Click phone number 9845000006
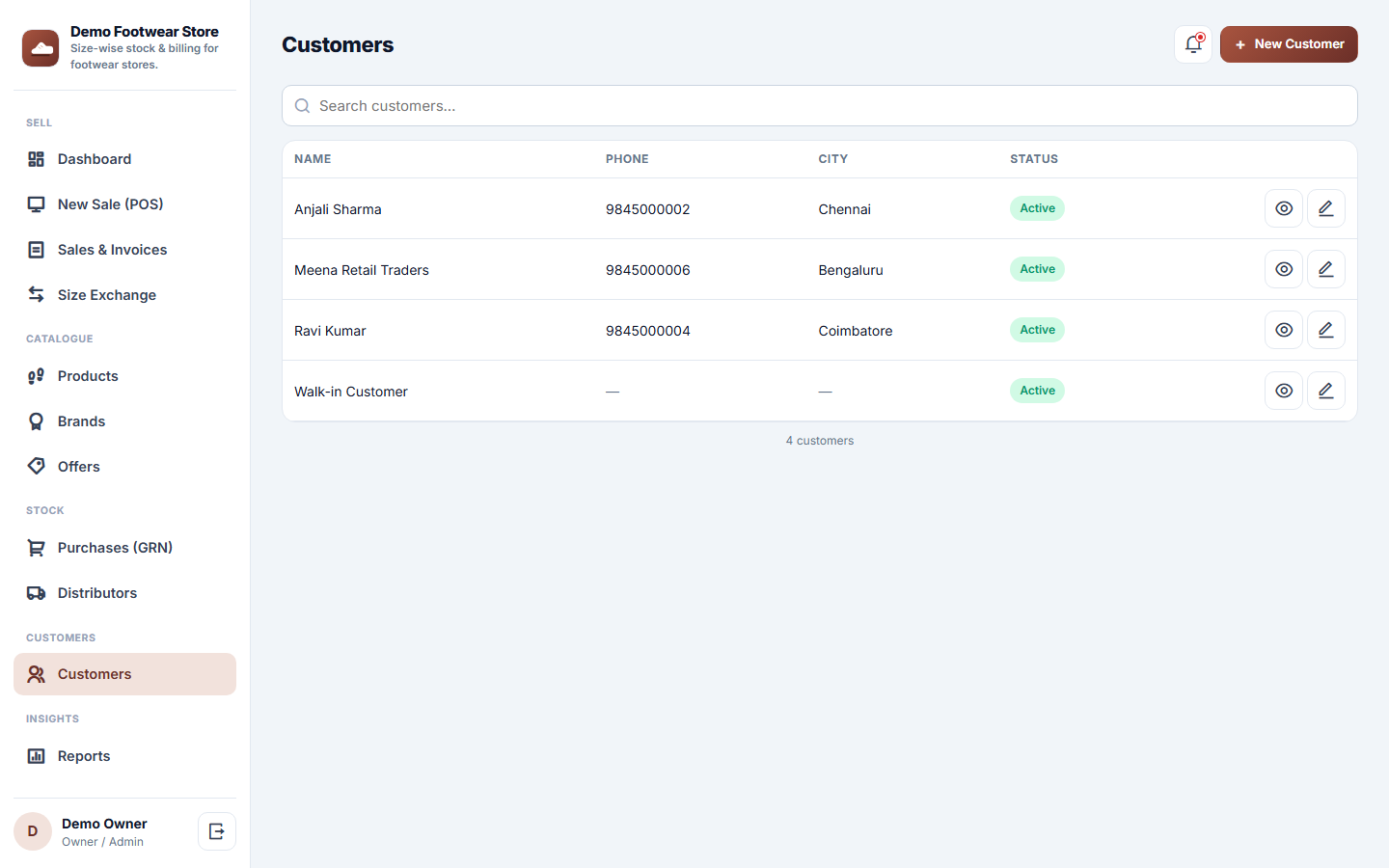 point(648,270)
